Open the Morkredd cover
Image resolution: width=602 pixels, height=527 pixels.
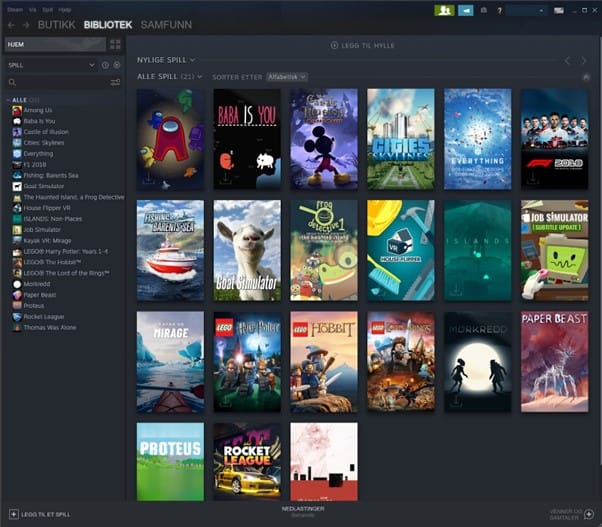(x=478, y=362)
